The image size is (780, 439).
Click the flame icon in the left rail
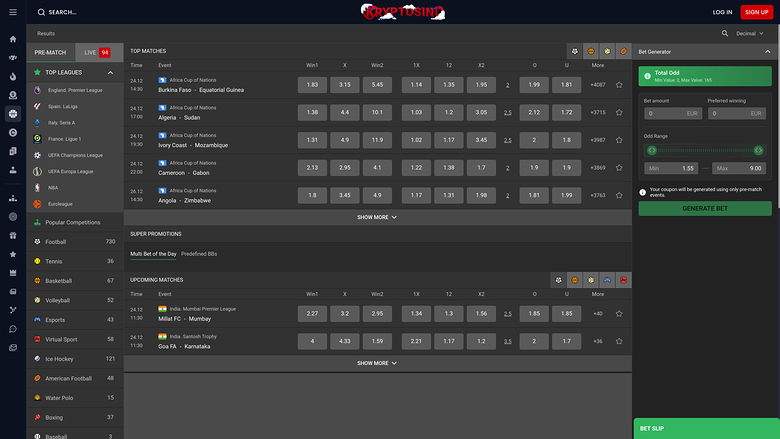(x=13, y=76)
